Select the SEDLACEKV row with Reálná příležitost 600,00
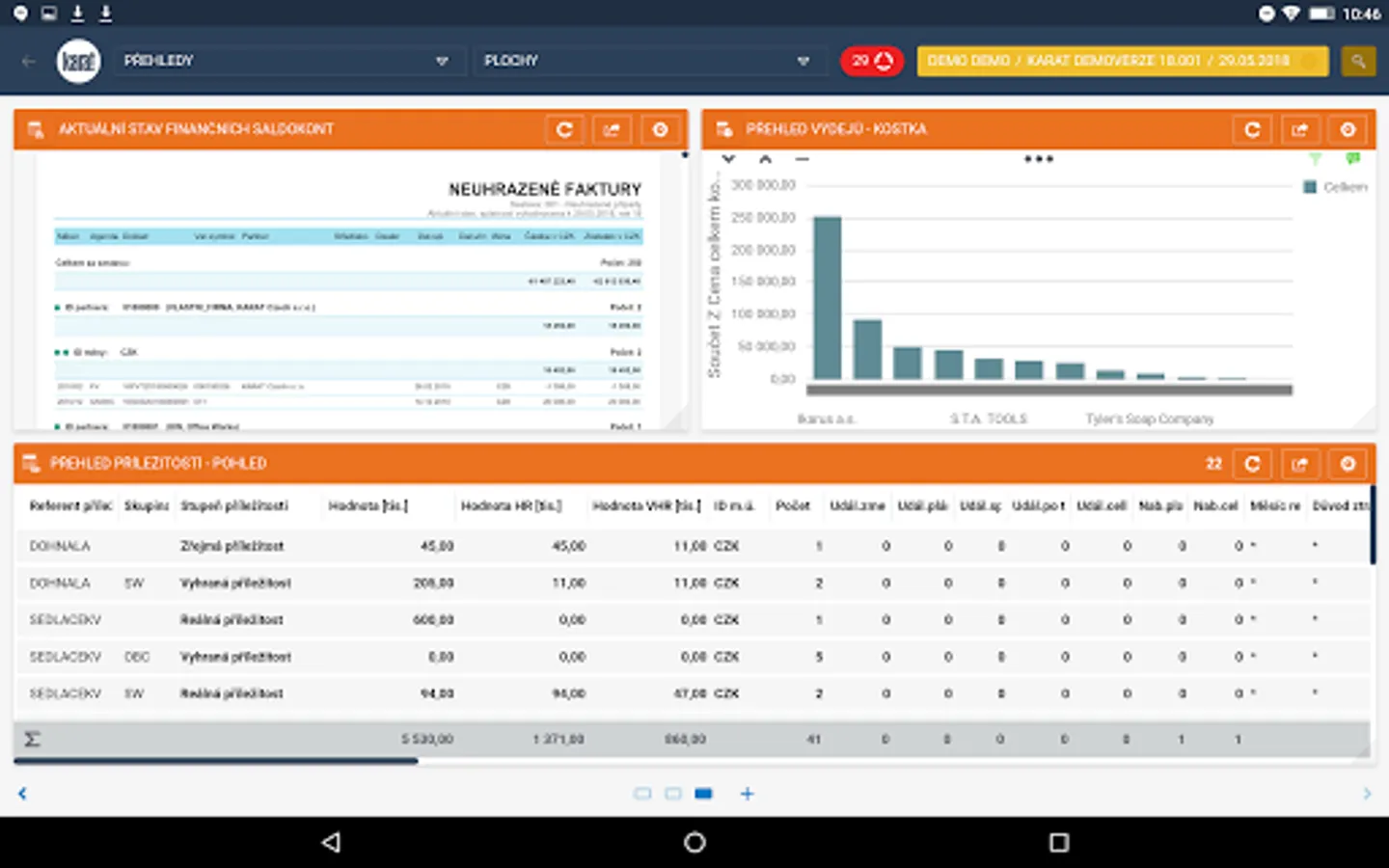Screen dimensions: 1389x868 click(x=386, y=619)
